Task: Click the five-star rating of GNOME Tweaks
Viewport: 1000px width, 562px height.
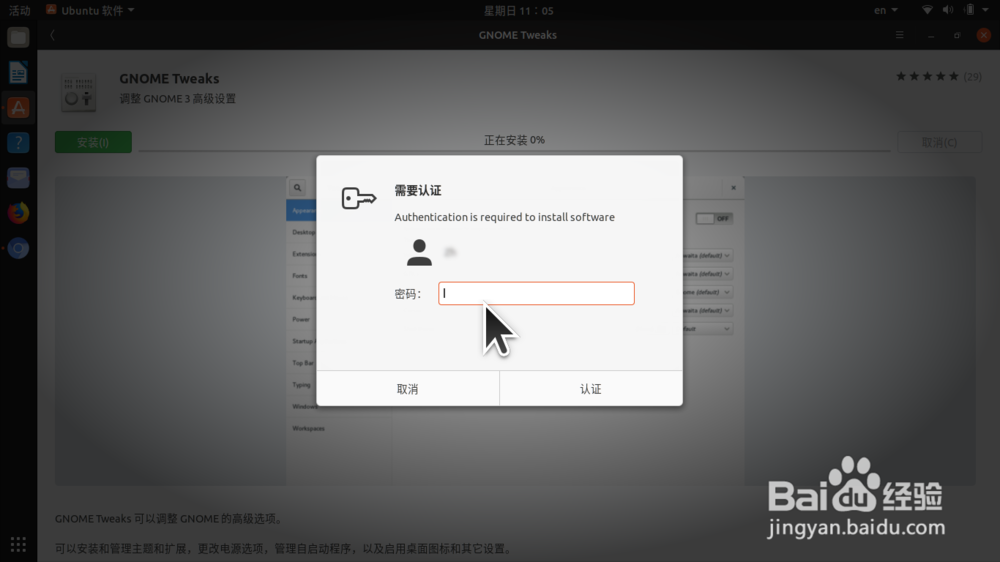Action: click(x=927, y=77)
